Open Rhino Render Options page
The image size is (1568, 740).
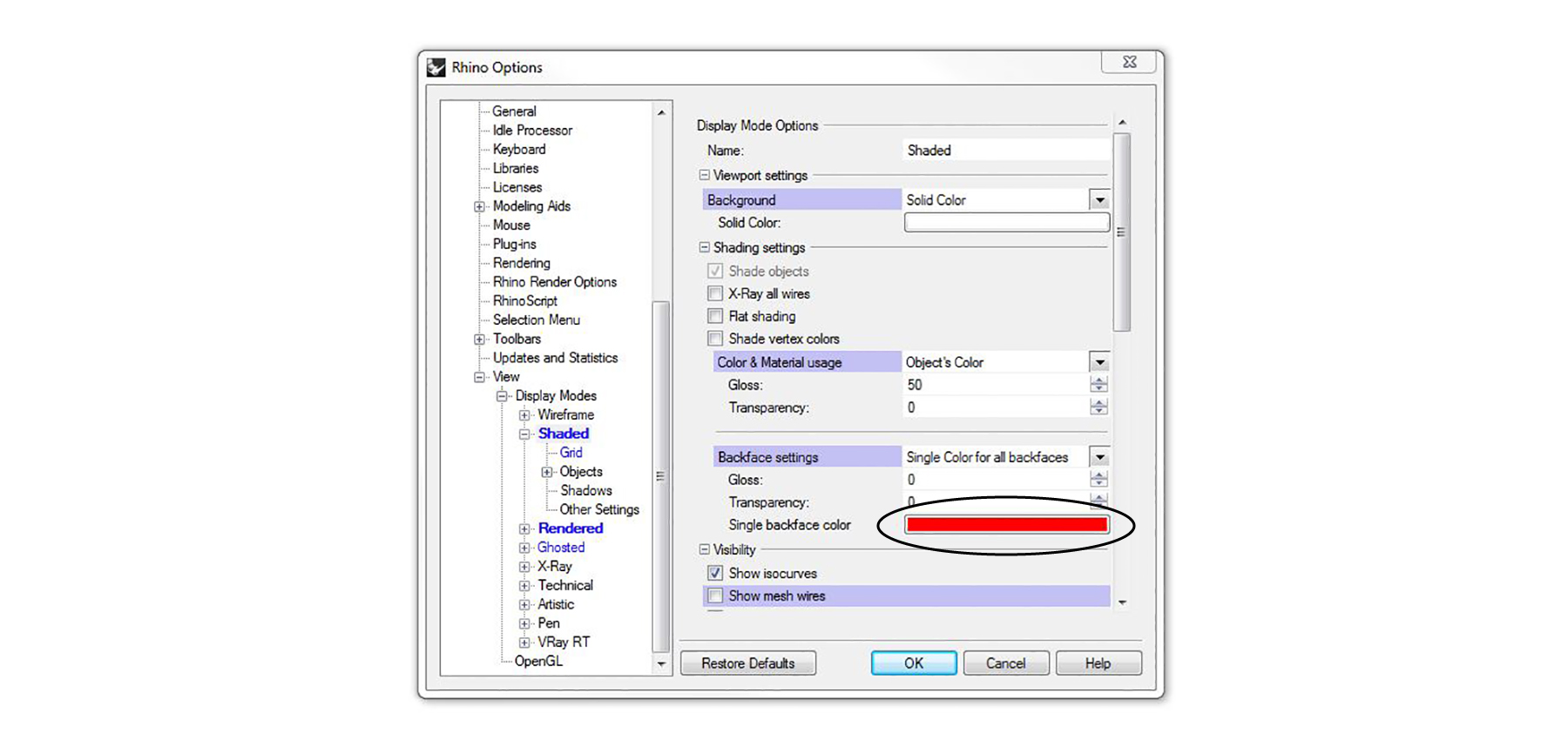coord(555,282)
